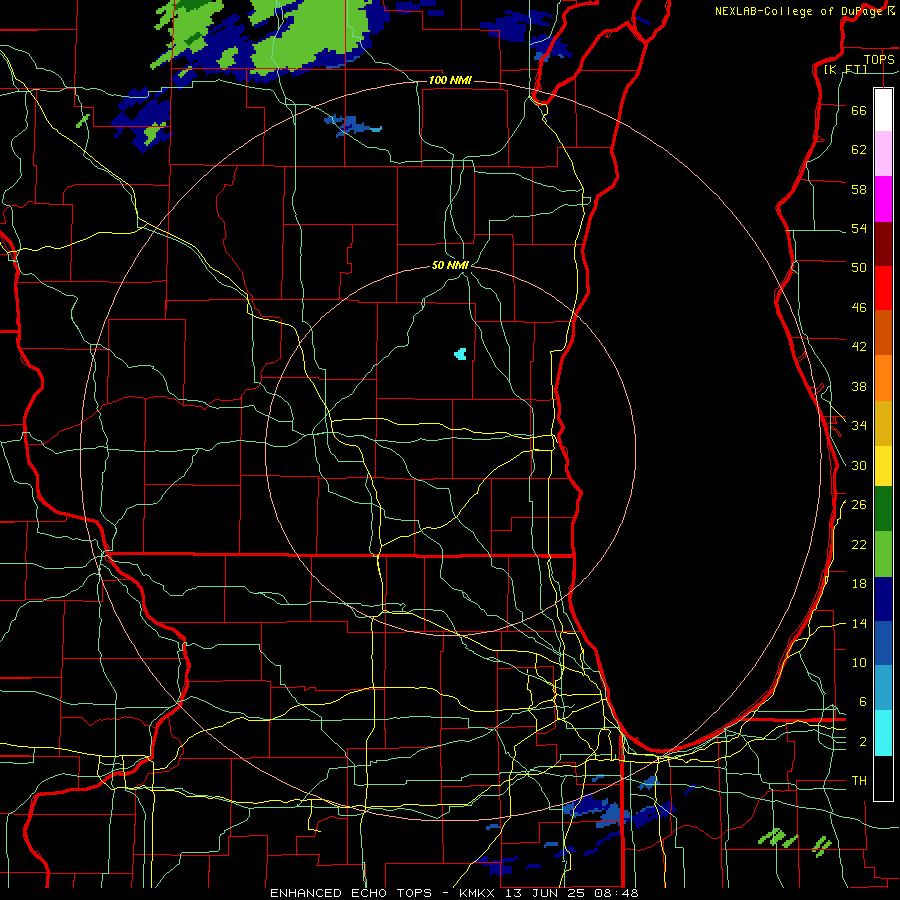Click the TOPS legend title
This screenshot has width=900, height=900.
pyautogui.click(x=879, y=59)
